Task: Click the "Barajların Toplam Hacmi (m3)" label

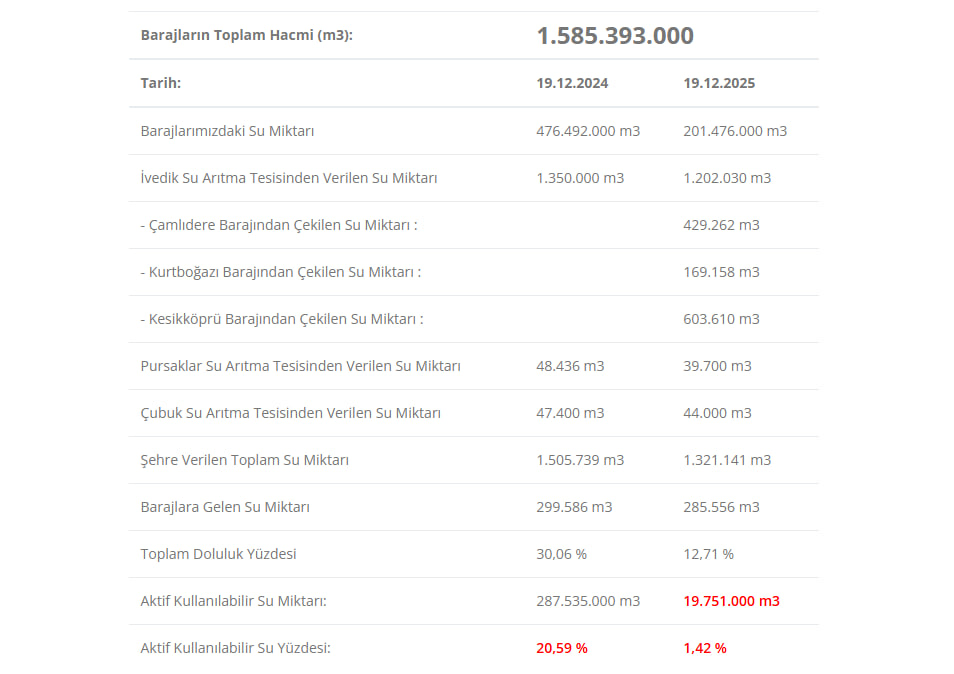Action: 247,35
